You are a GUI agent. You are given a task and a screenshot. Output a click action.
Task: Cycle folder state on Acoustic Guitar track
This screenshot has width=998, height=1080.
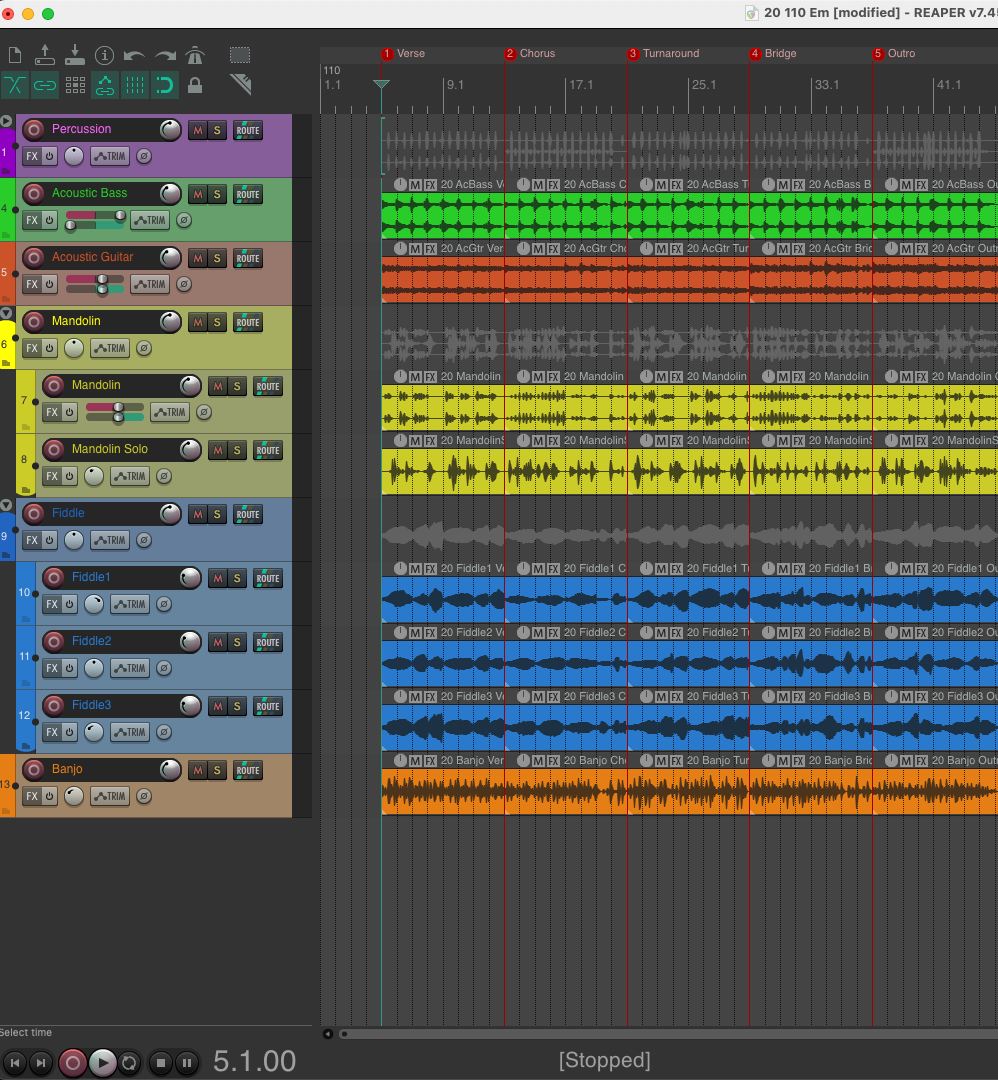pos(6,298)
